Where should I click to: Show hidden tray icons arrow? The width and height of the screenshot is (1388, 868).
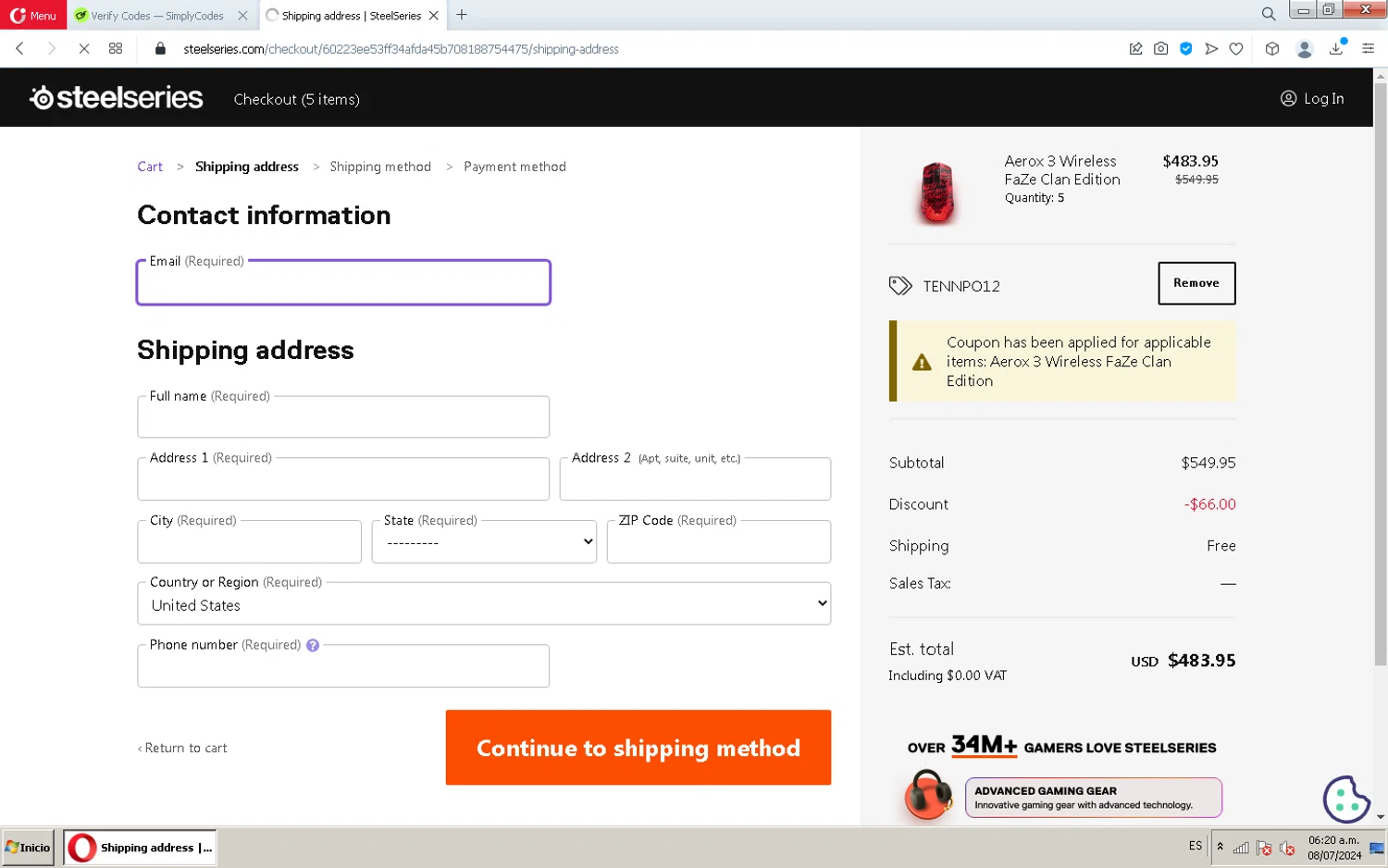pyautogui.click(x=1221, y=847)
